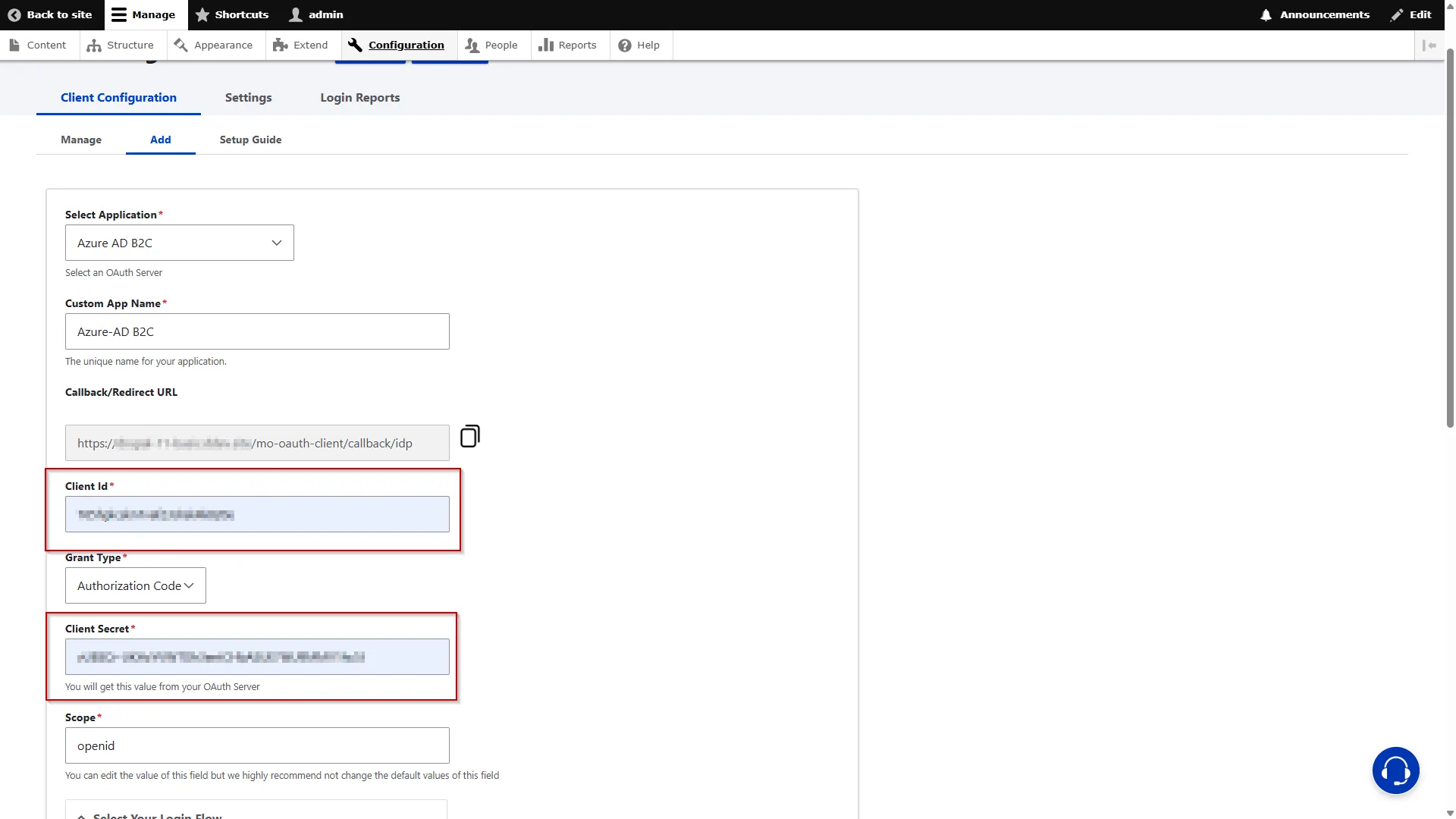Switch to Client Configuration tab

coord(118,97)
